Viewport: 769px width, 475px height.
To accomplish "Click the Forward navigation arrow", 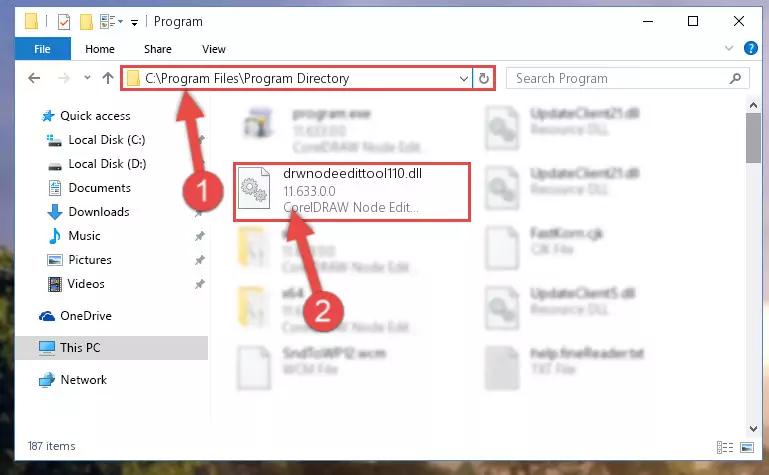I will pos(64,78).
